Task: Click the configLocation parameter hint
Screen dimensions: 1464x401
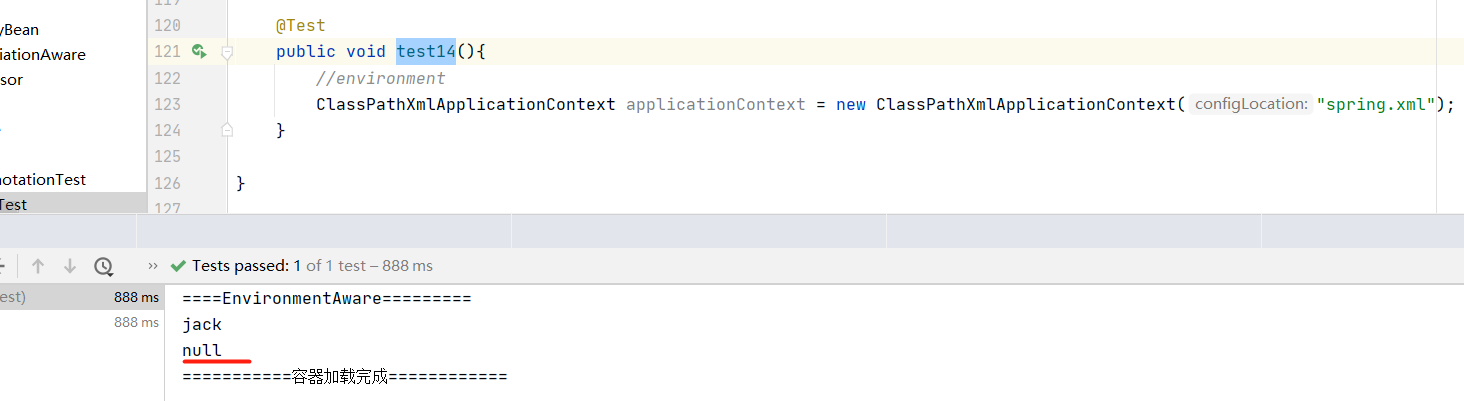Action: [1250, 104]
